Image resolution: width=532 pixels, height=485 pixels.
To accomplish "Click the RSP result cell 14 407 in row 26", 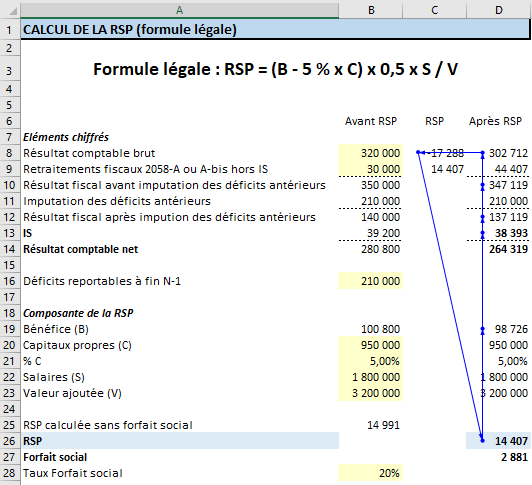I will (x=498, y=441).
